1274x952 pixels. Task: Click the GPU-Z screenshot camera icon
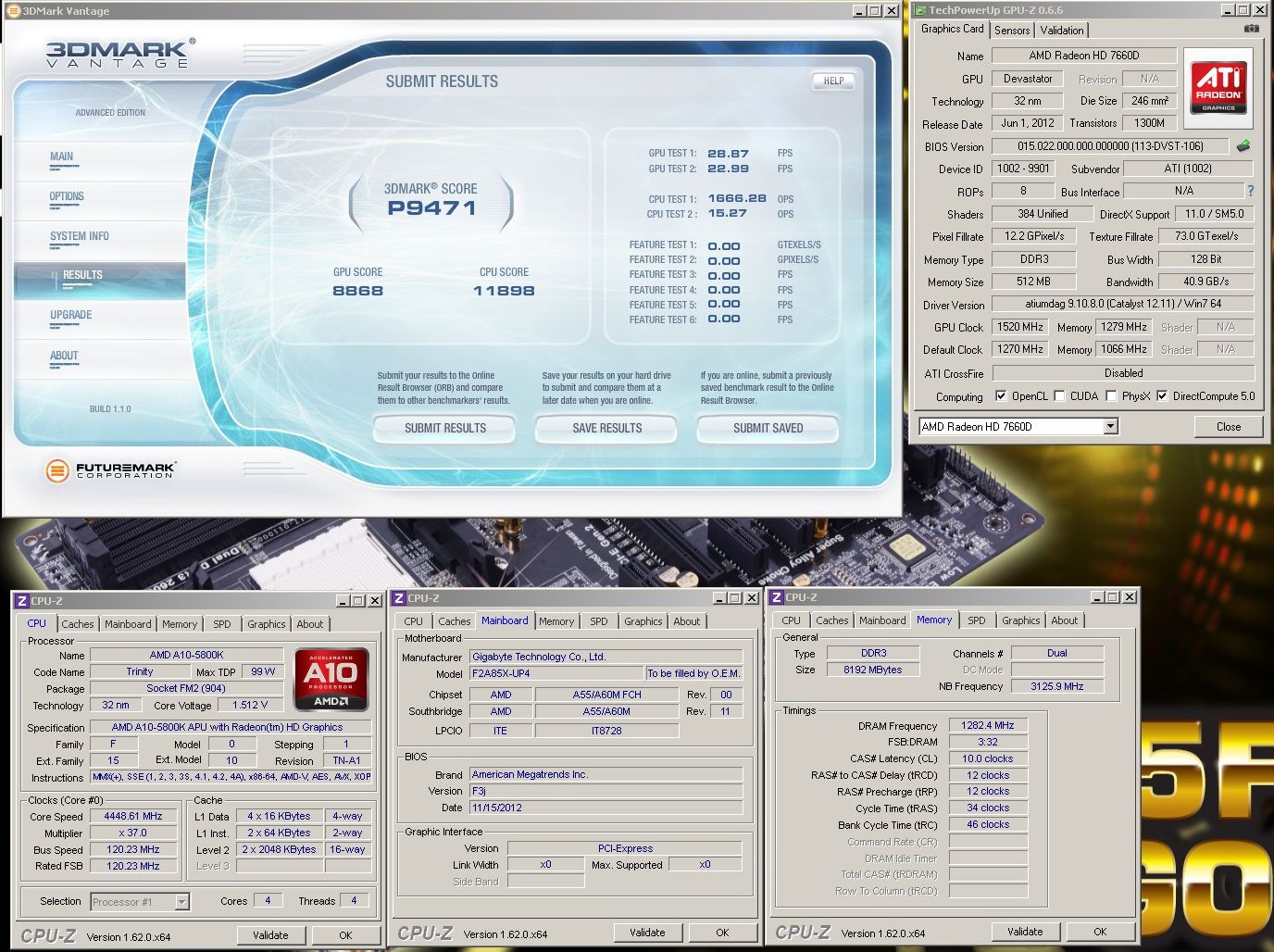pos(1251,29)
